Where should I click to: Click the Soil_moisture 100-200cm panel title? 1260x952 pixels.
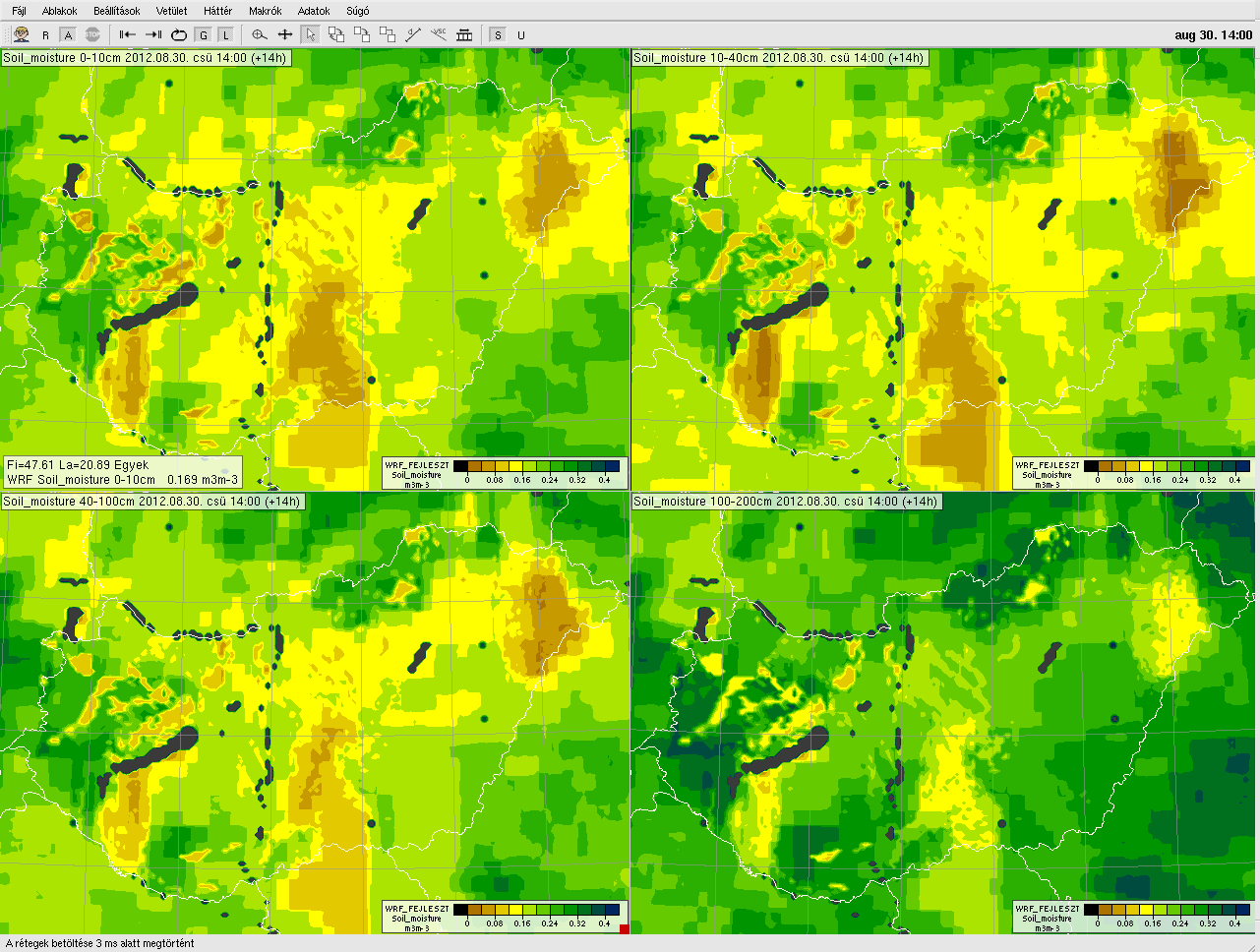click(x=787, y=501)
